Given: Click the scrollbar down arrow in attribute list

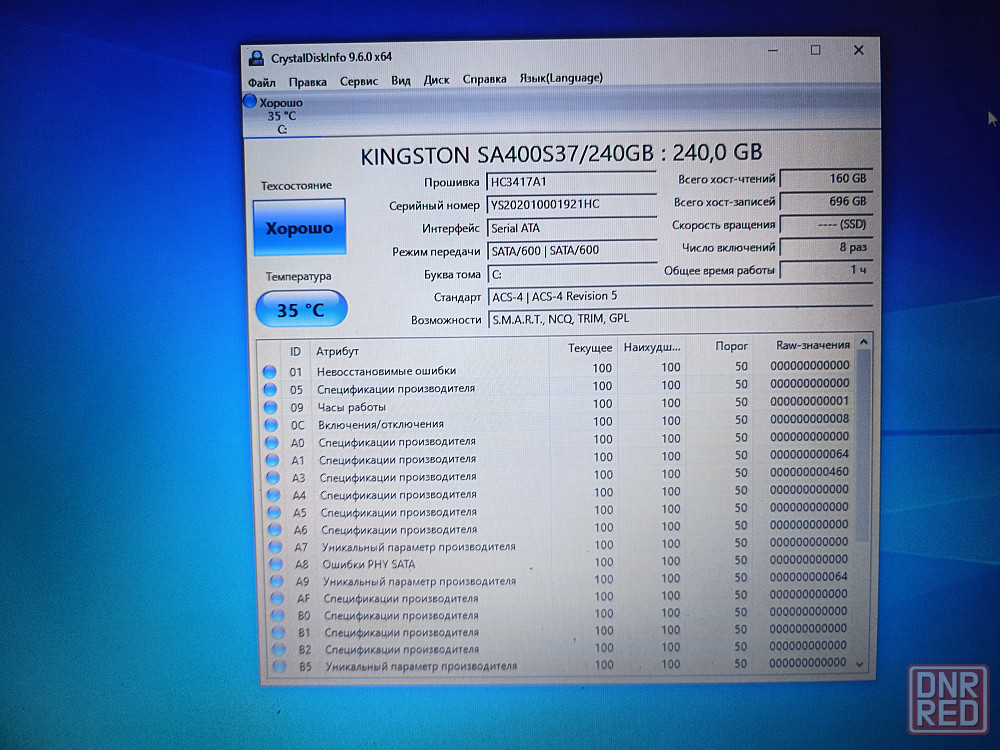Looking at the screenshot, I should pyautogui.click(x=860, y=664).
